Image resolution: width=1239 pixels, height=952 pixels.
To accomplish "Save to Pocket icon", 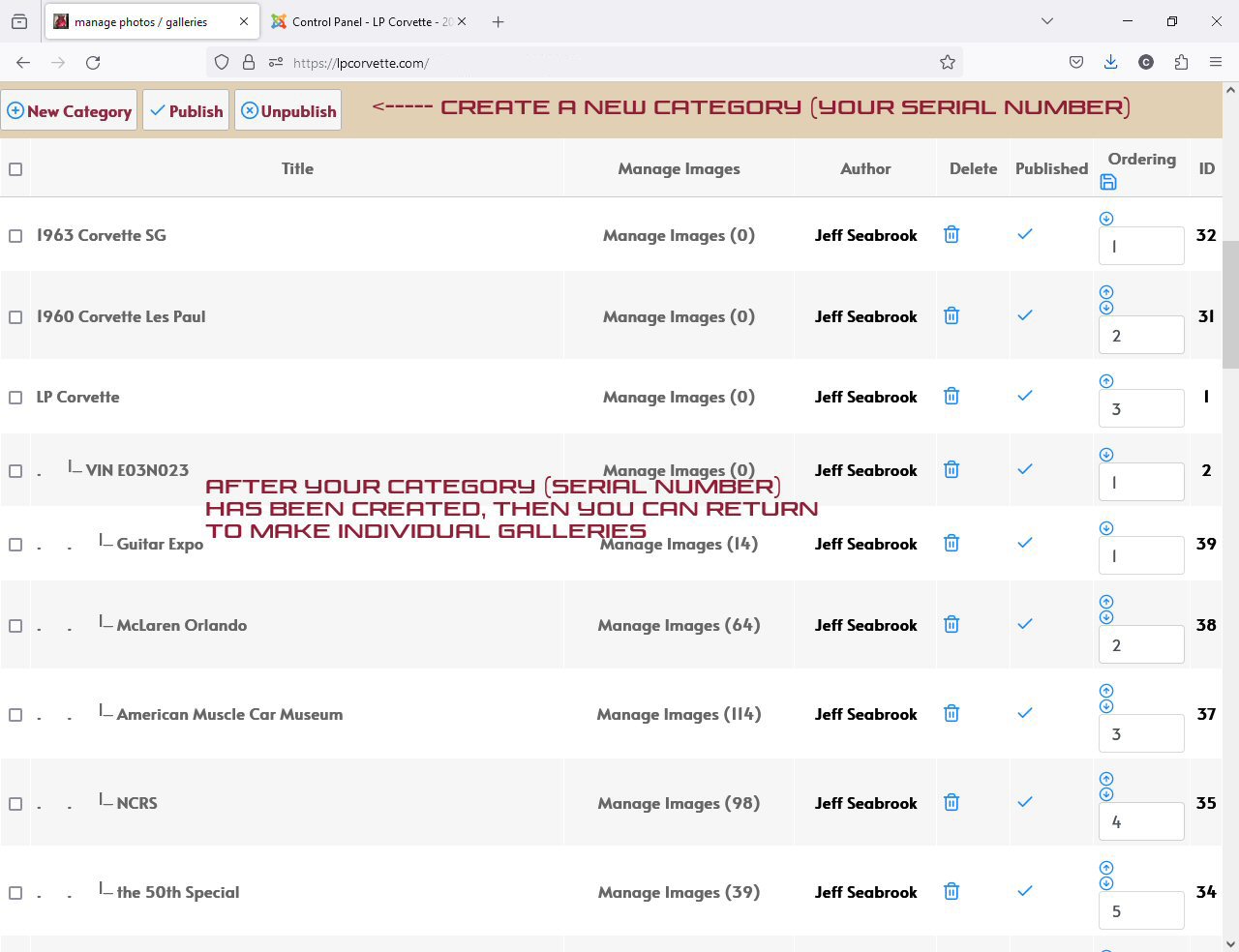I will point(1075,62).
